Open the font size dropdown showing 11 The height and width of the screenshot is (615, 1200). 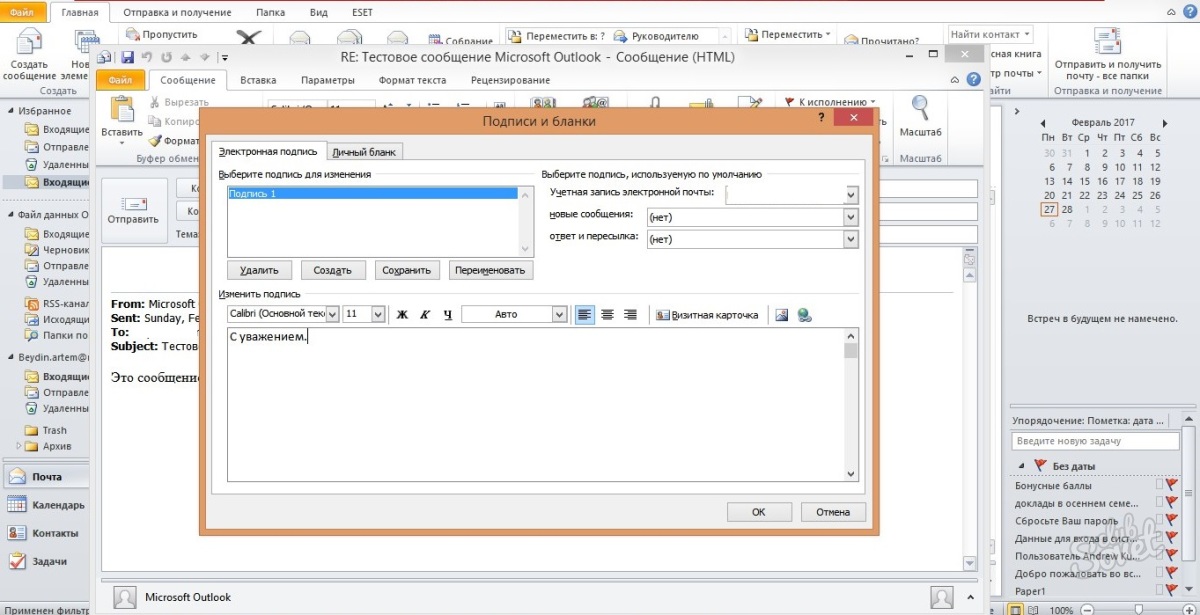pos(378,314)
